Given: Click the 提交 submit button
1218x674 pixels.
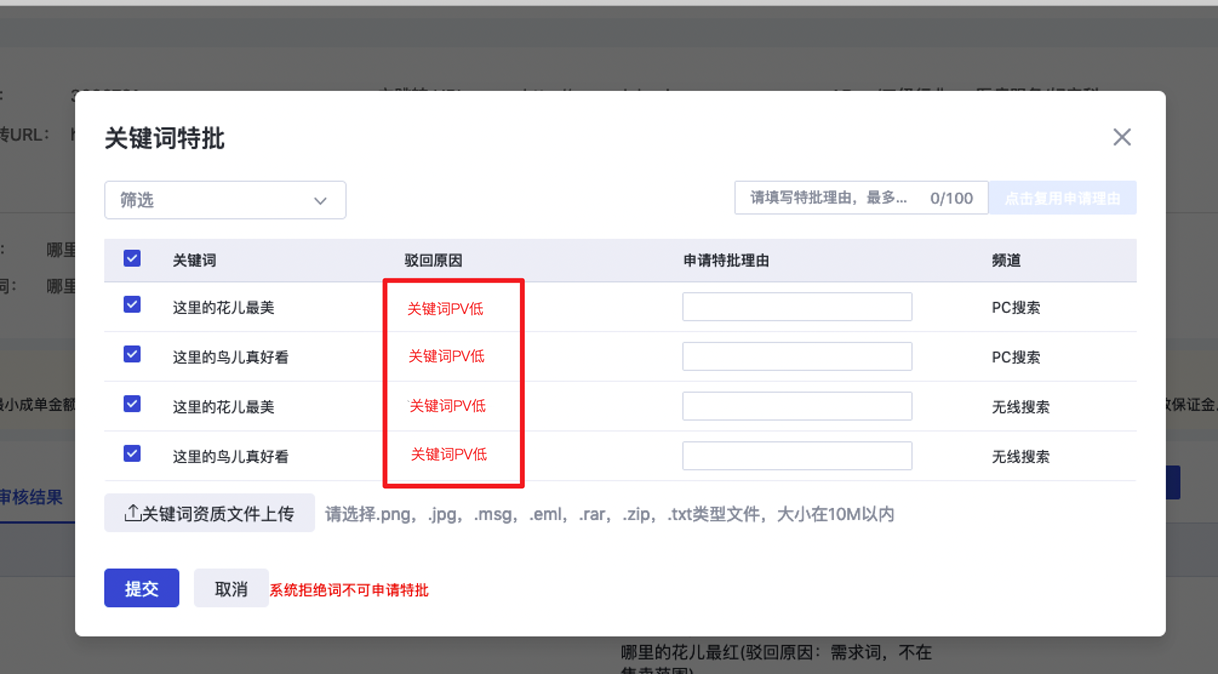Looking at the screenshot, I should (141, 588).
